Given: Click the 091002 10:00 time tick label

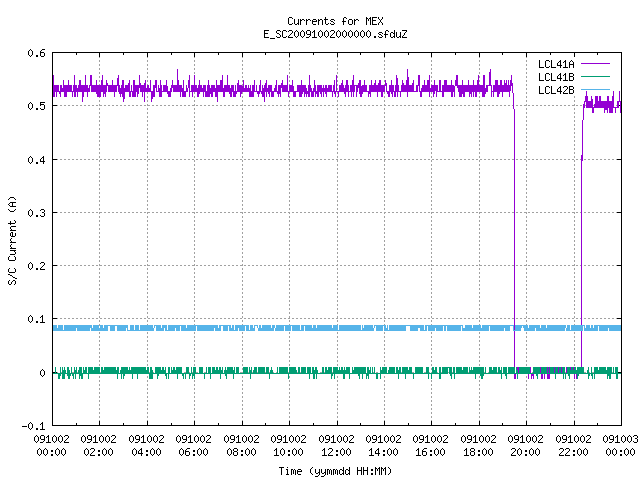Looking at the screenshot, I should (x=288, y=445).
